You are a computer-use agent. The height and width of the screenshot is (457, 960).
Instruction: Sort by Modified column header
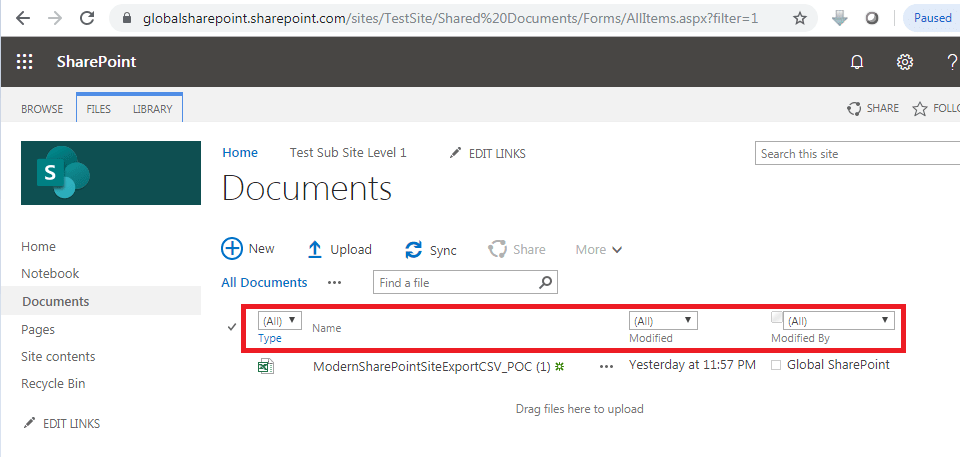click(x=651, y=338)
